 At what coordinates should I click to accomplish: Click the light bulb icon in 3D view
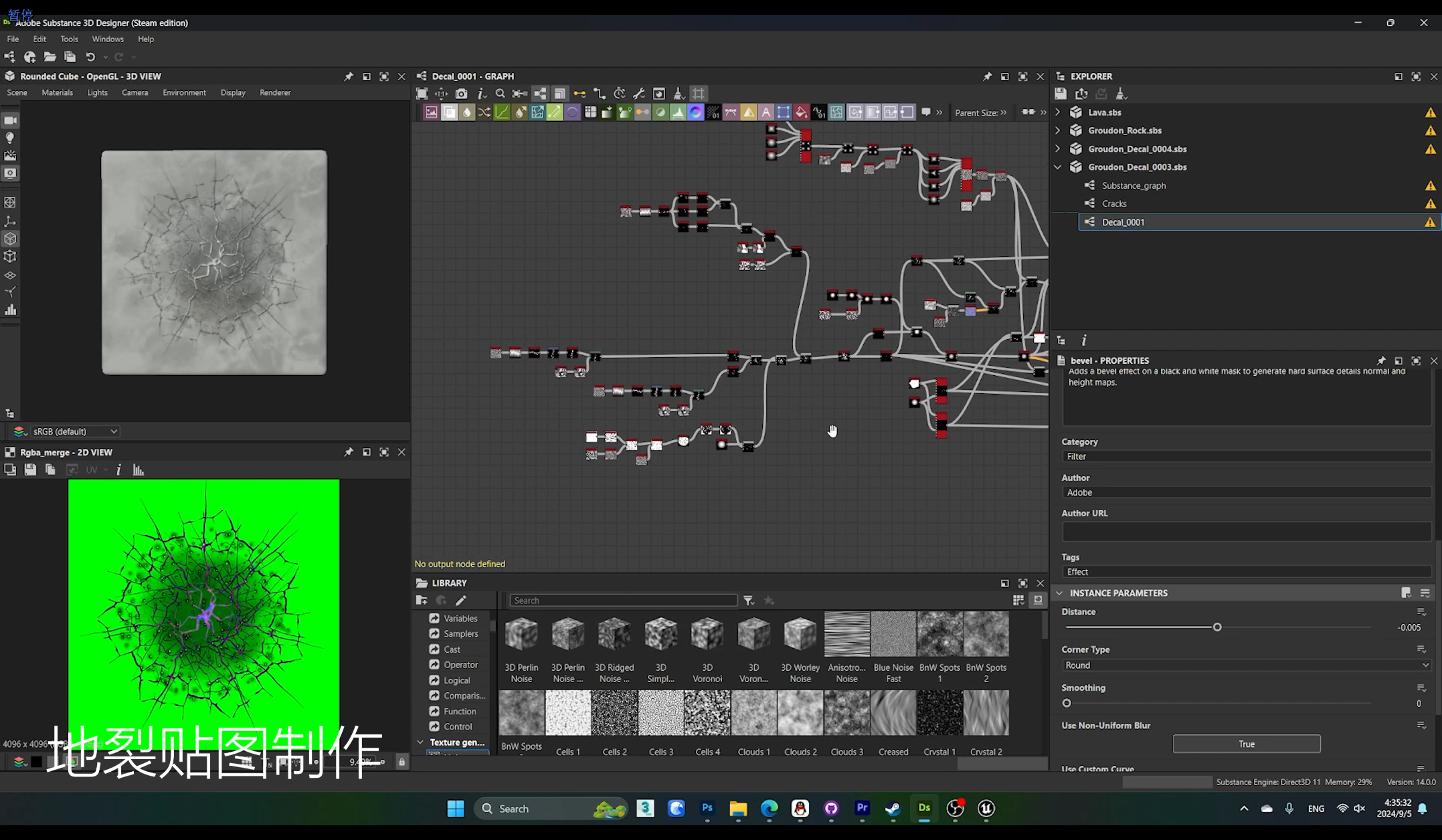[x=10, y=138]
